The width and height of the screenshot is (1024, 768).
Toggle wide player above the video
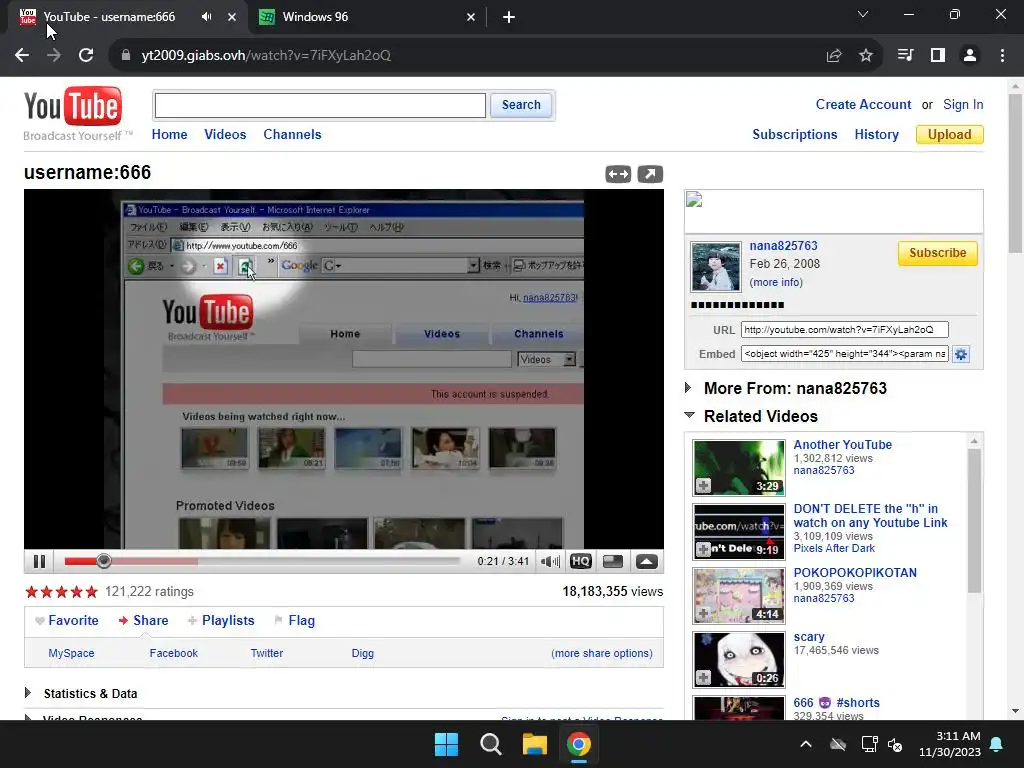click(618, 174)
